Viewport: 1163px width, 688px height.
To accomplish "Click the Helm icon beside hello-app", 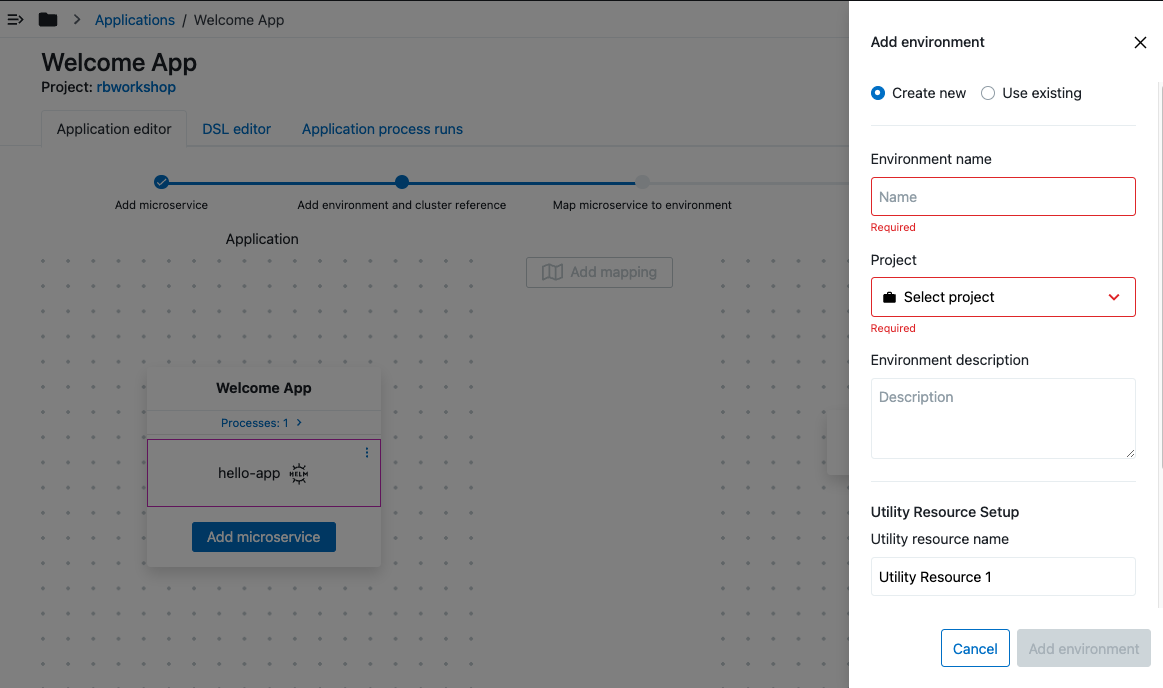I will pos(298,474).
